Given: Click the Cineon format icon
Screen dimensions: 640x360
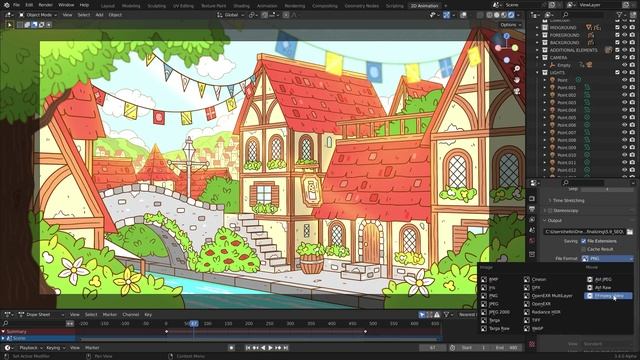Looking at the screenshot, I should [527, 280].
